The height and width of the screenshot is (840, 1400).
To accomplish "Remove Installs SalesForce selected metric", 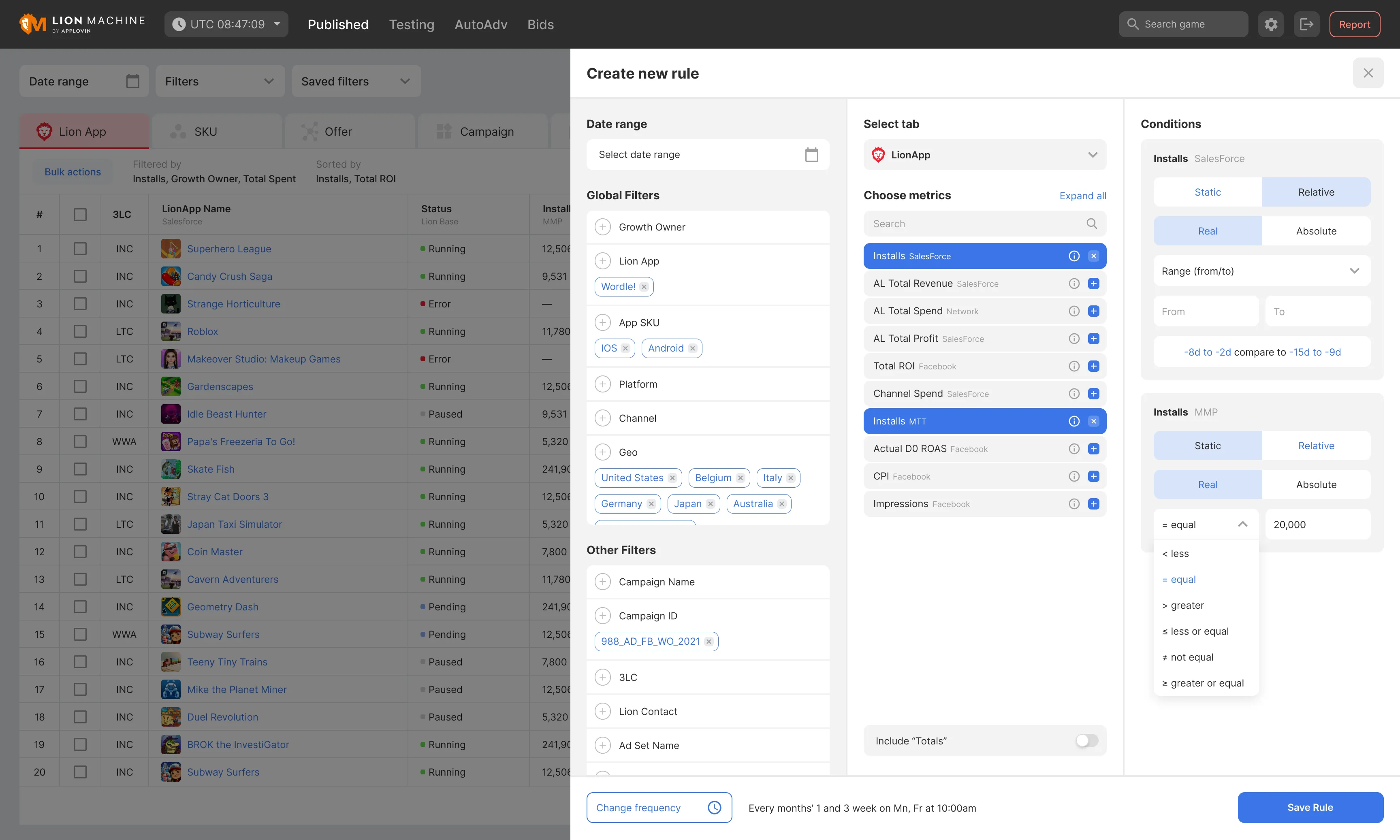I will 1094,256.
